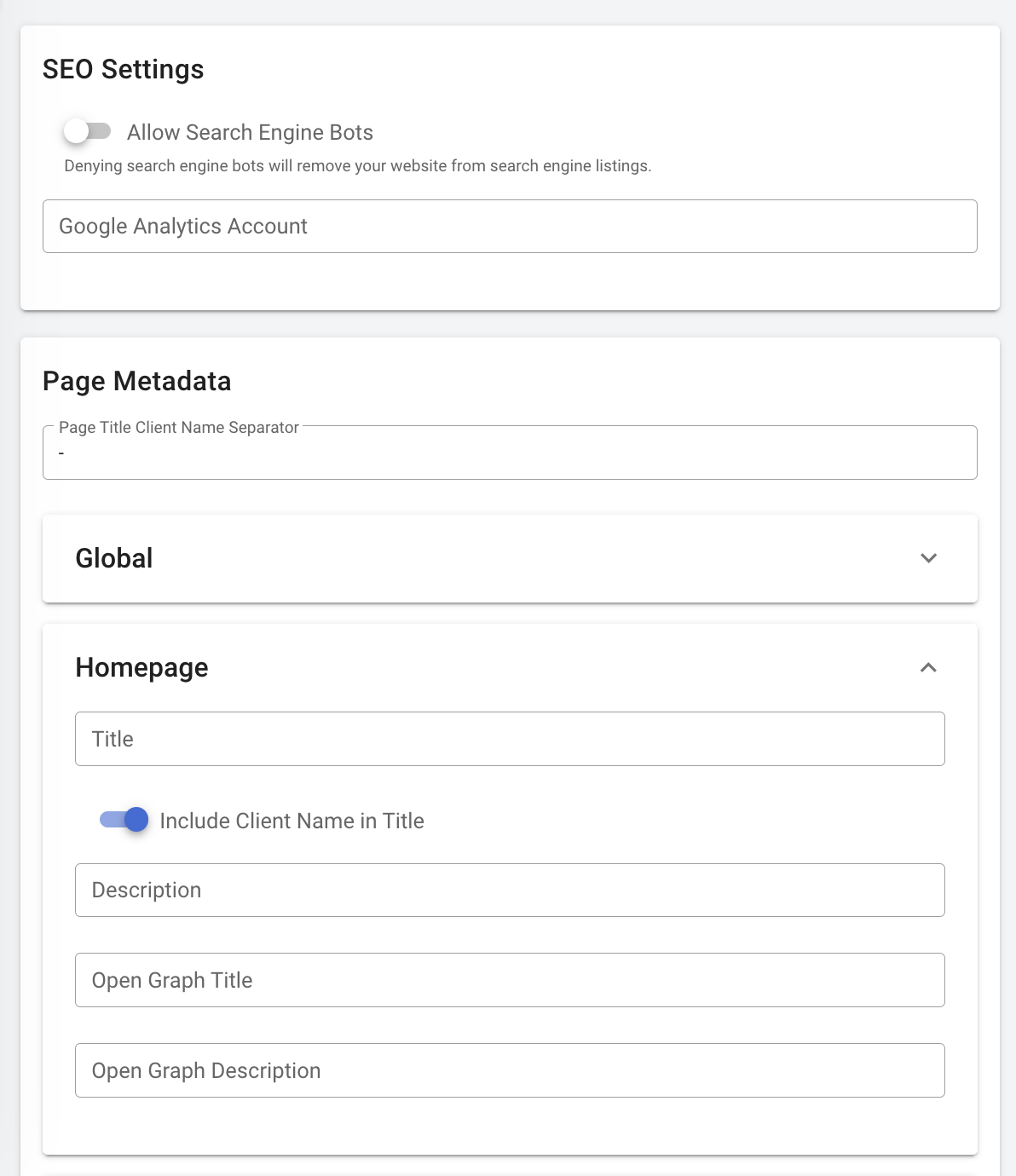The width and height of the screenshot is (1016, 1176).
Task: Disable the Include Client Name in Title switch
Action: coord(124,820)
